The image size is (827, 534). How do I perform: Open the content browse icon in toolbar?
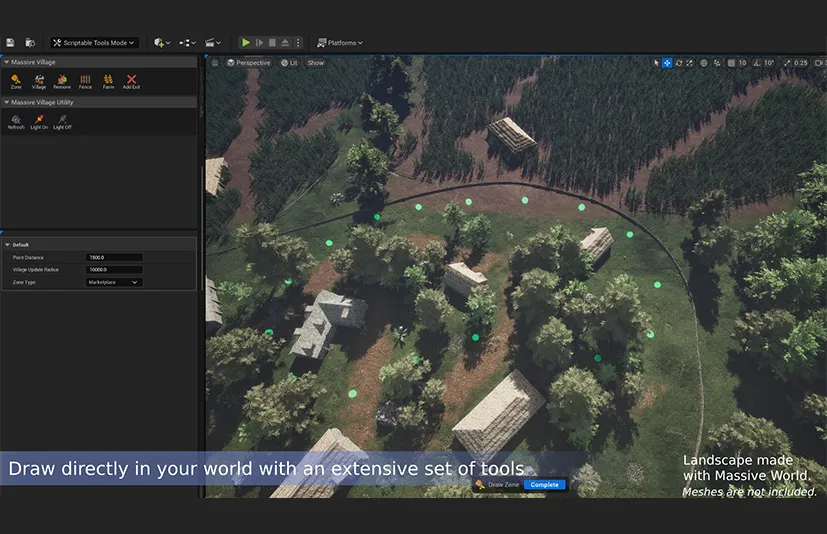point(30,43)
